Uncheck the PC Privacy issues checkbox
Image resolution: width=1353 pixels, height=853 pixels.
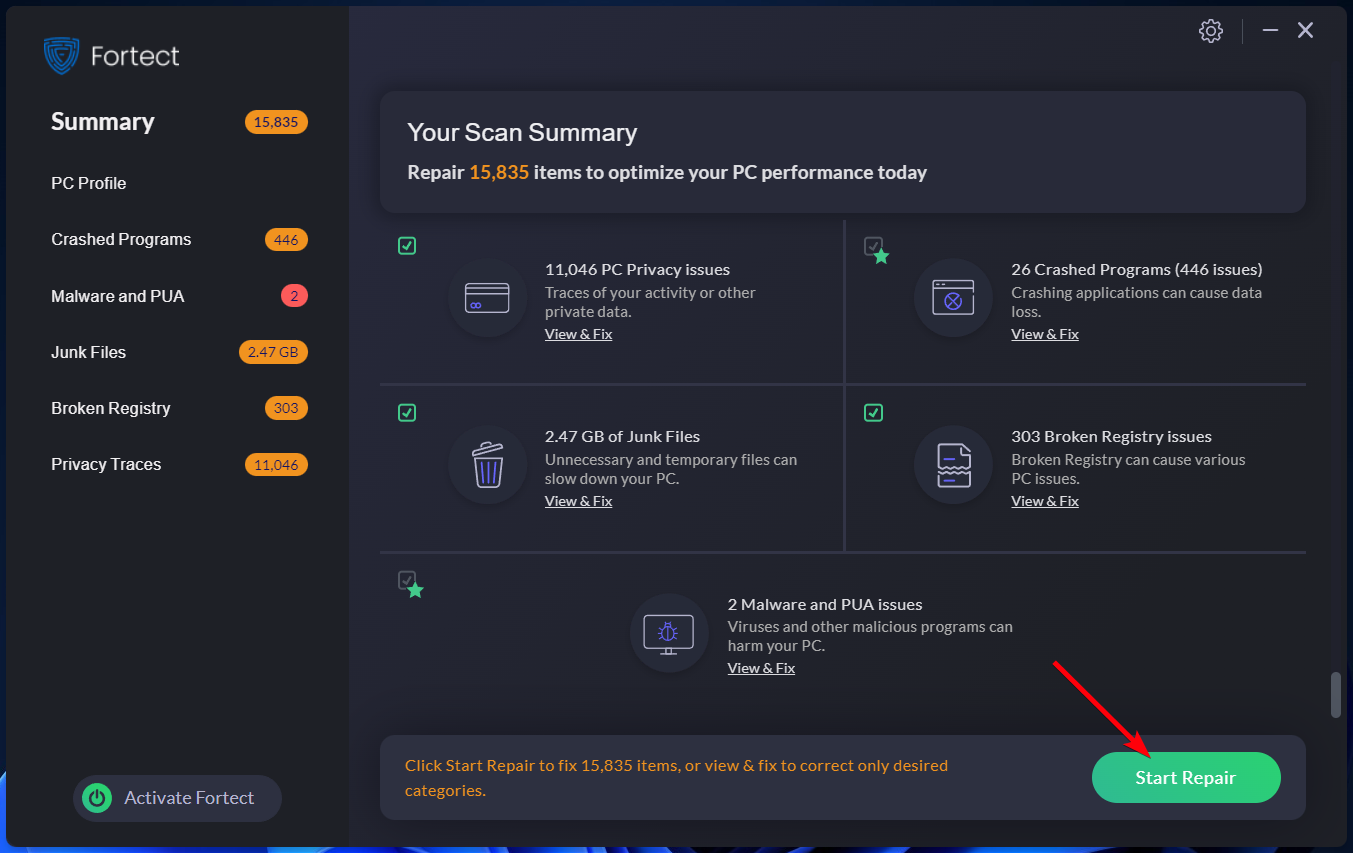coord(407,246)
